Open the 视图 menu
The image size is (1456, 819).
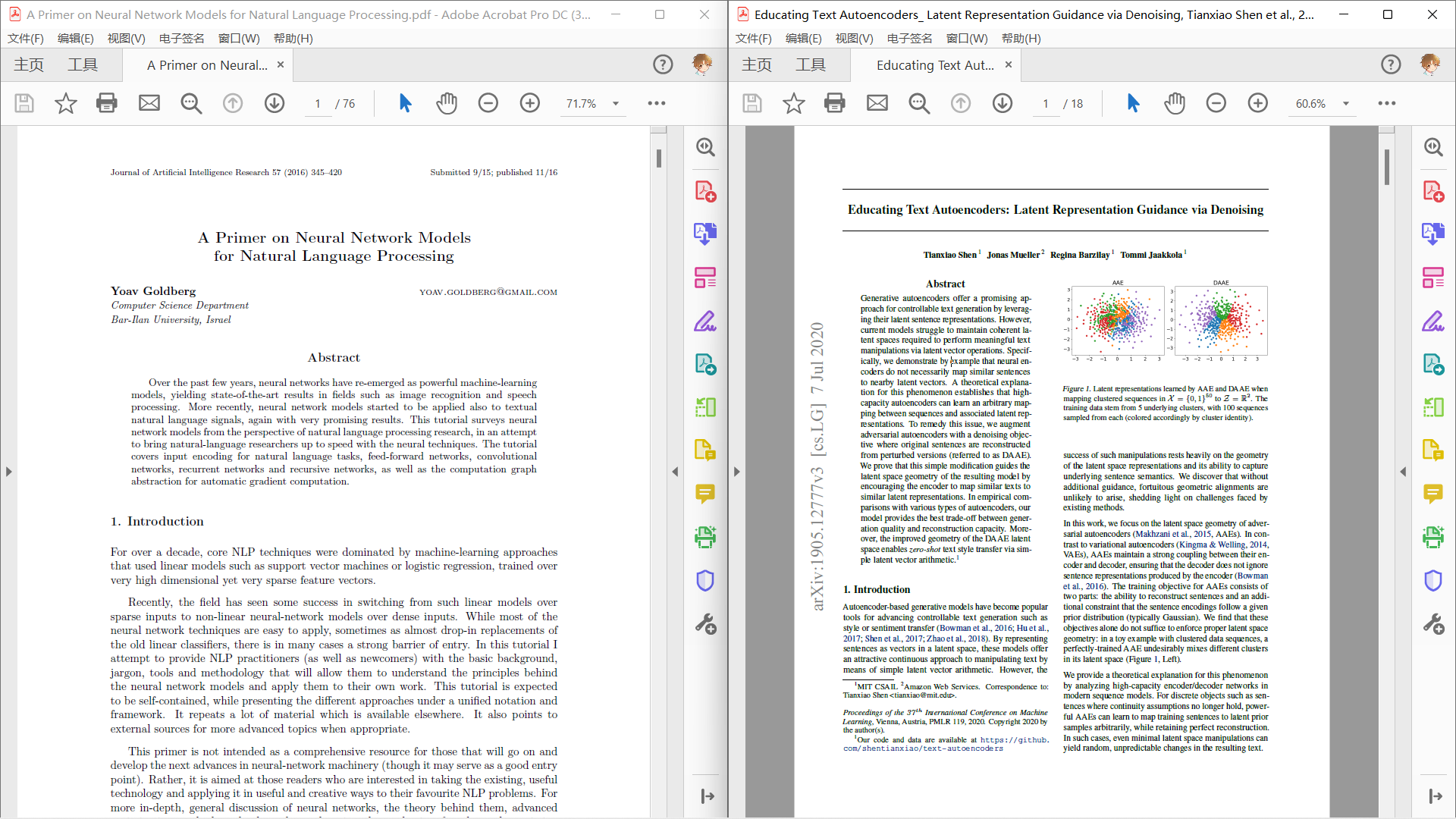126,38
